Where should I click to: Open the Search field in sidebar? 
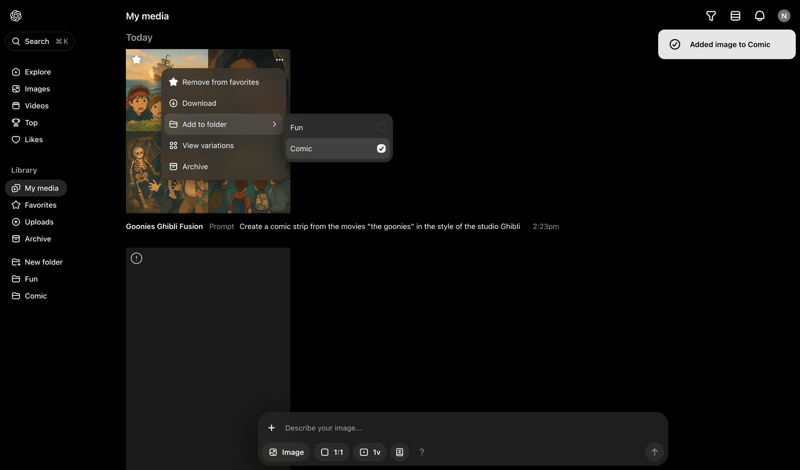click(40, 41)
